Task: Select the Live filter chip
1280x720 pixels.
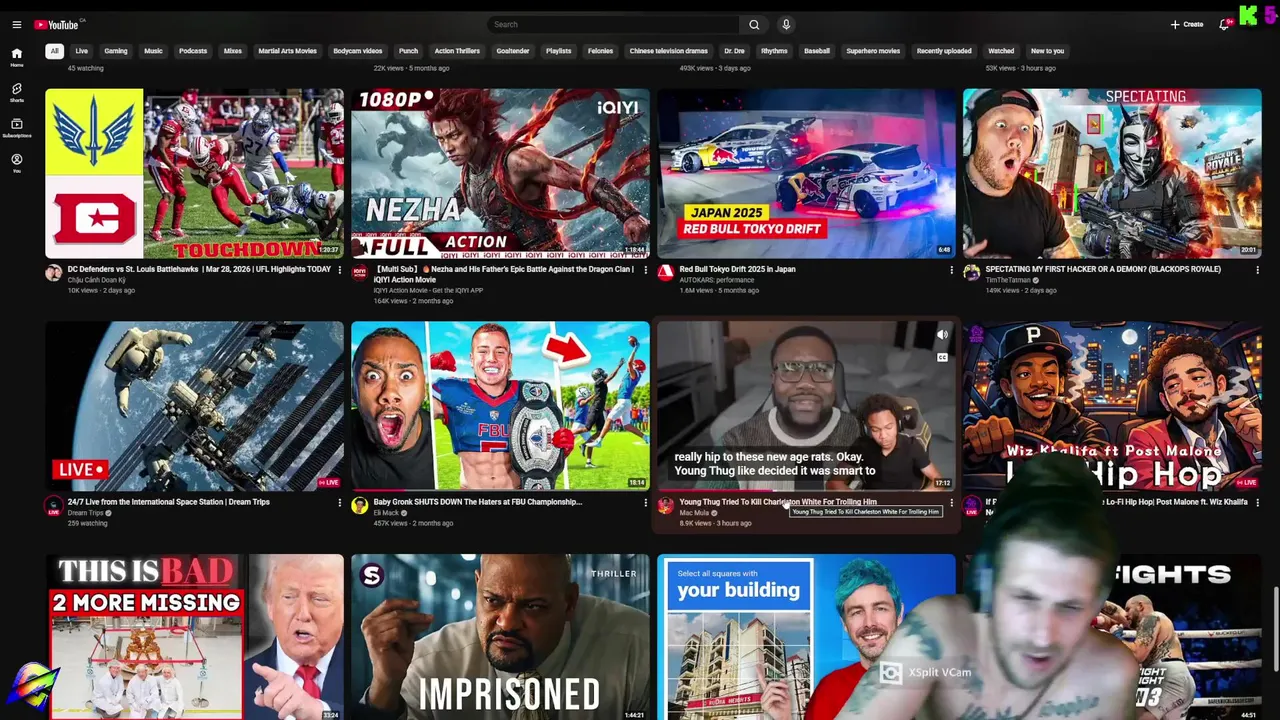Action: (x=81, y=51)
